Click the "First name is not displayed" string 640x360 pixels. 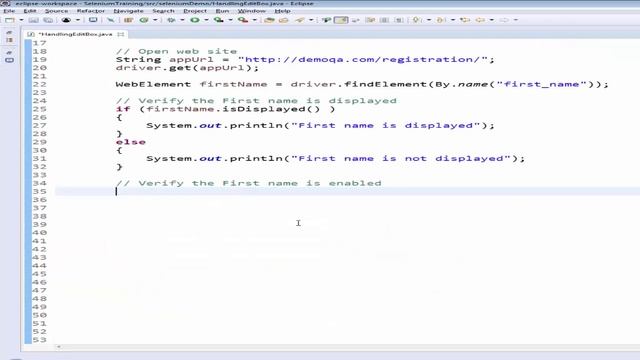401,158
